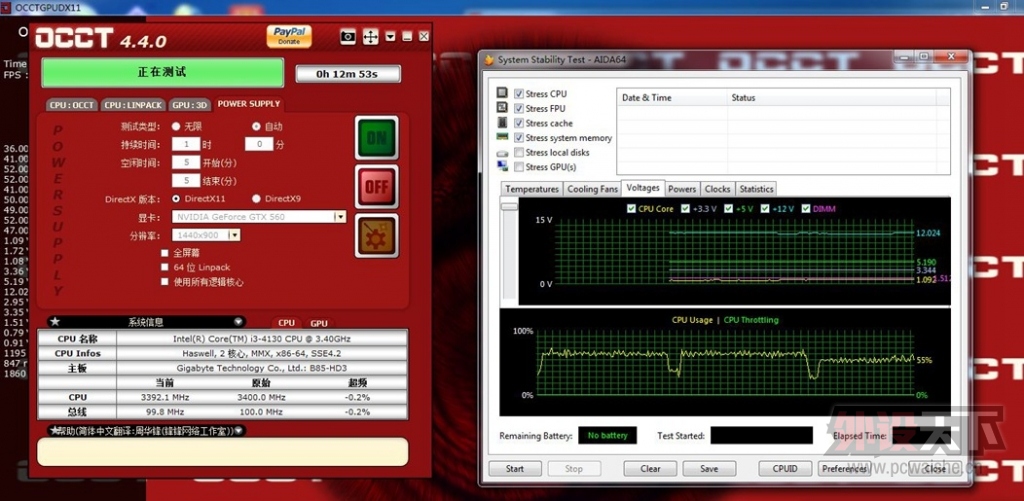Toggle the DIMM voltage graph checkbox

[x=806, y=209]
